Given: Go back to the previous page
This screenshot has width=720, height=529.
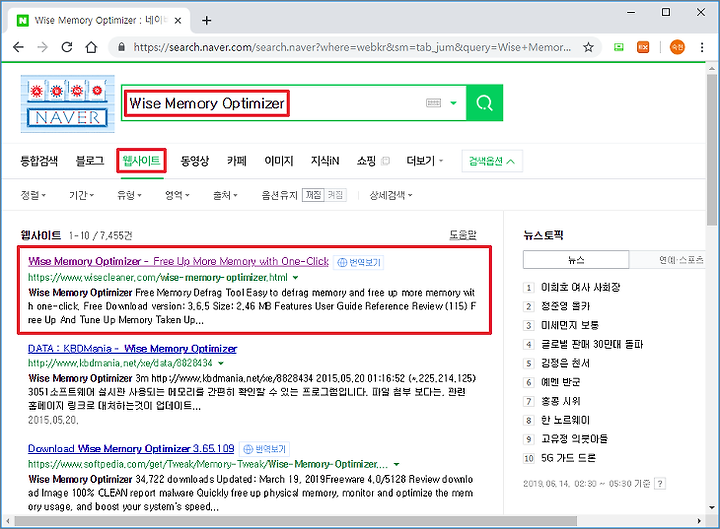Looking at the screenshot, I should click(18, 47).
